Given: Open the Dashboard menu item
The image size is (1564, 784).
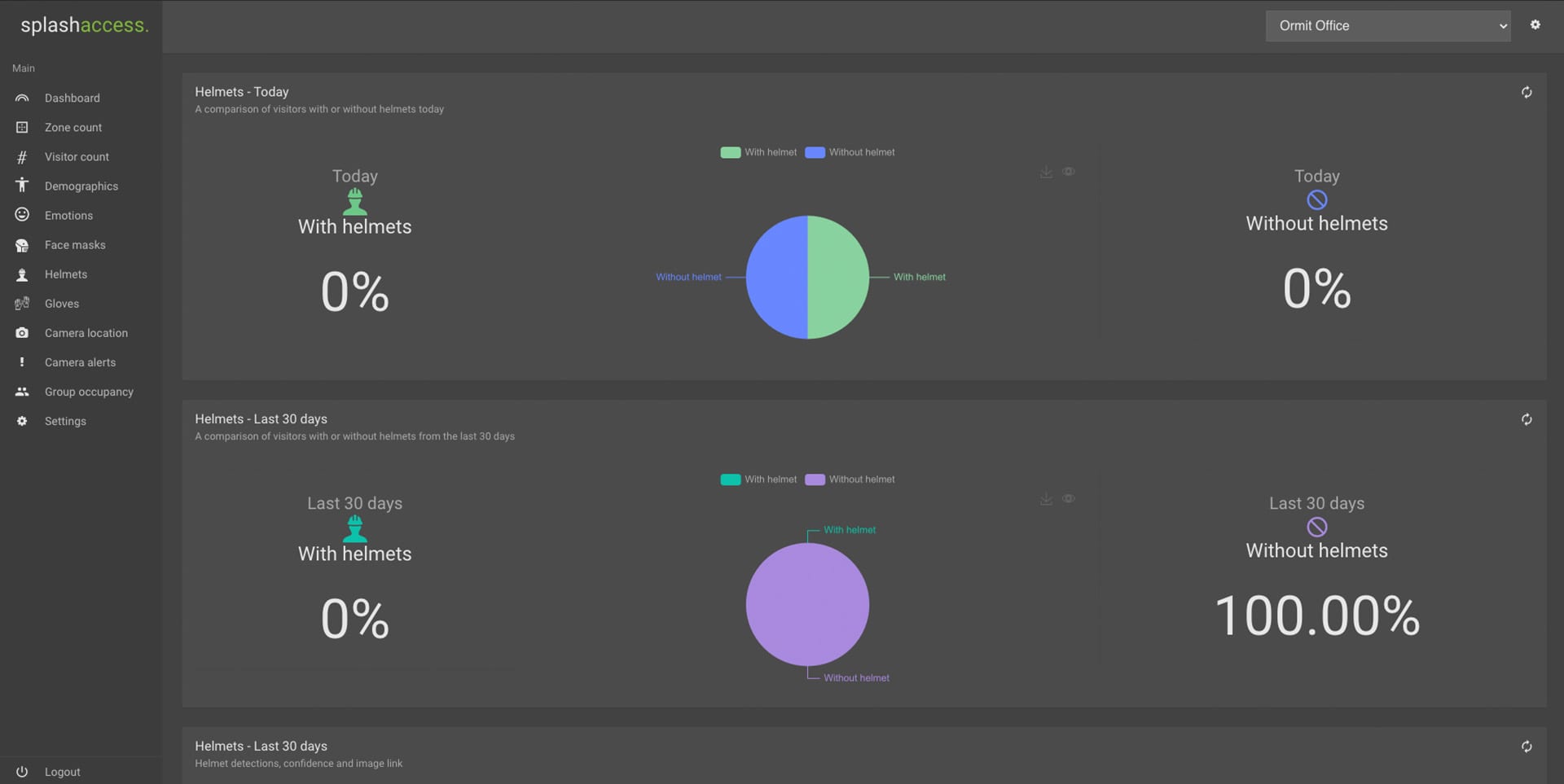Looking at the screenshot, I should (x=72, y=98).
